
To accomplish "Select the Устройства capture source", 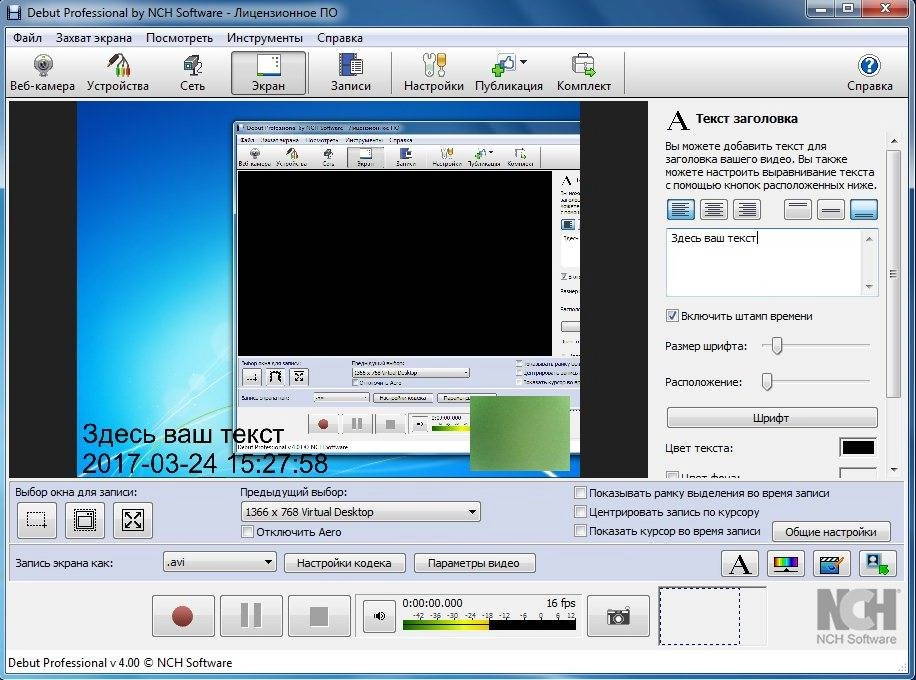I will click(117, 73).
